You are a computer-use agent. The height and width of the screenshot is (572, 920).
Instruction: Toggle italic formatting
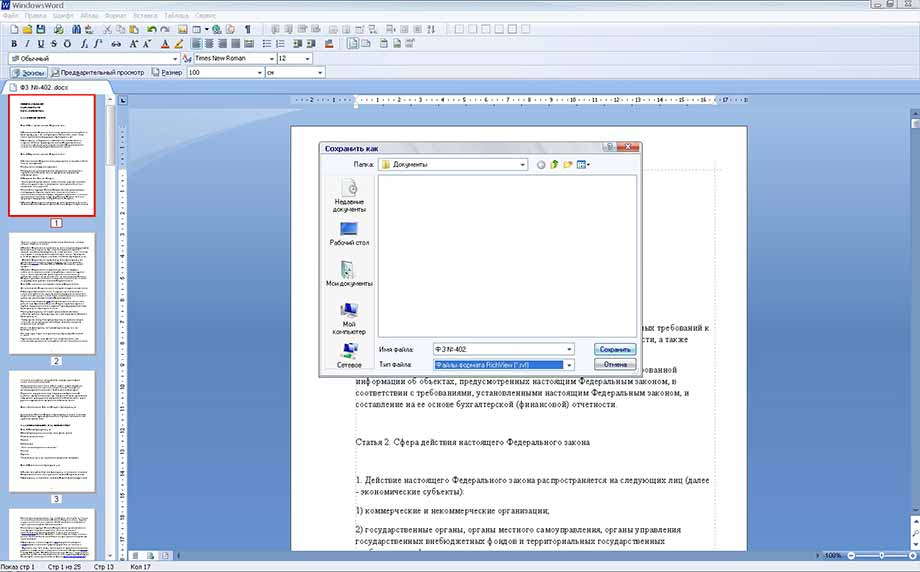tap(27, 44)
